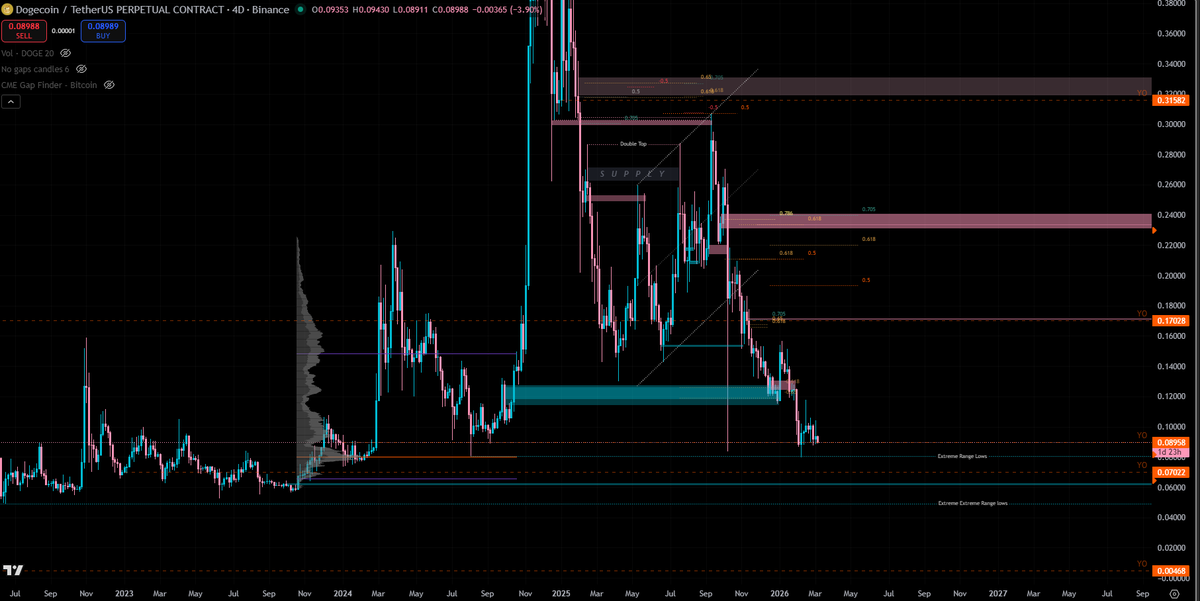
Task: Select the Double Top text annotation
Action: tap(633, 144)
